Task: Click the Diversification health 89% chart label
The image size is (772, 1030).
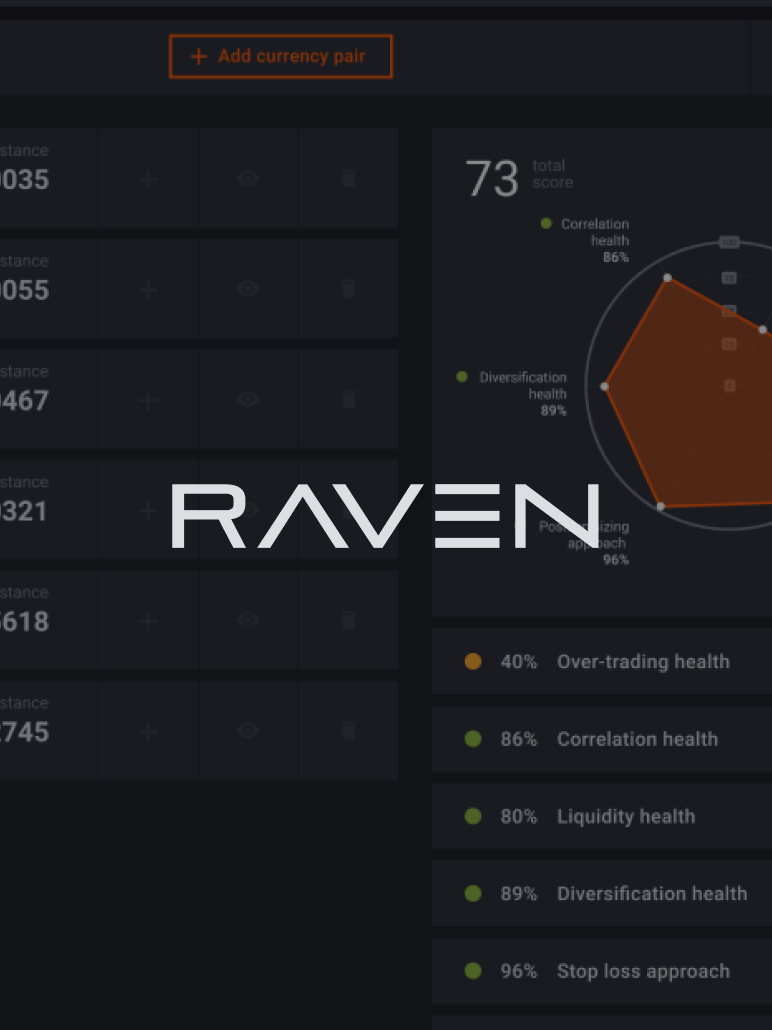Action: click(x=523, y=393)
